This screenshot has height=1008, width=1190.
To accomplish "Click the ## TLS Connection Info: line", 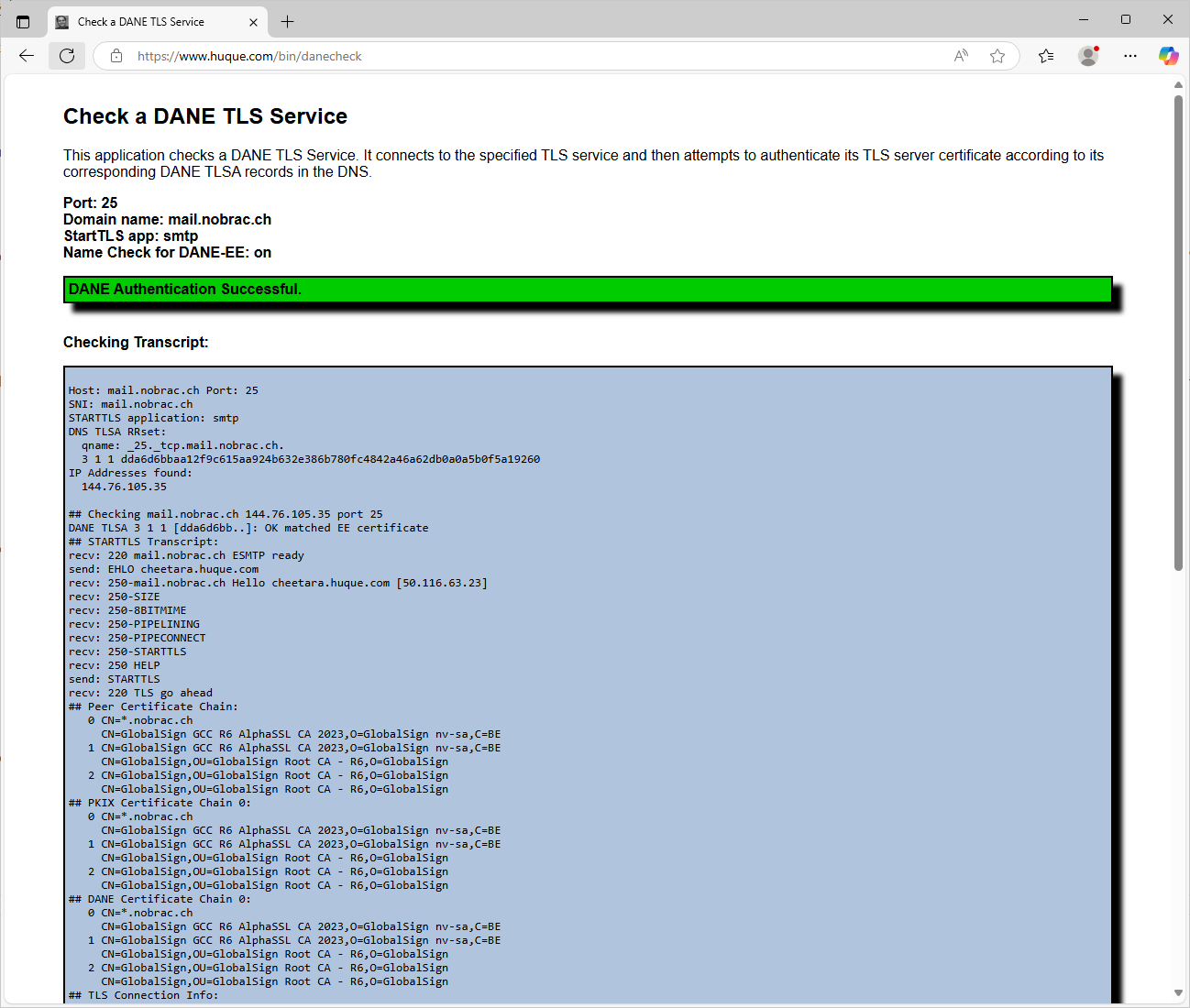I will pos(143,995).
